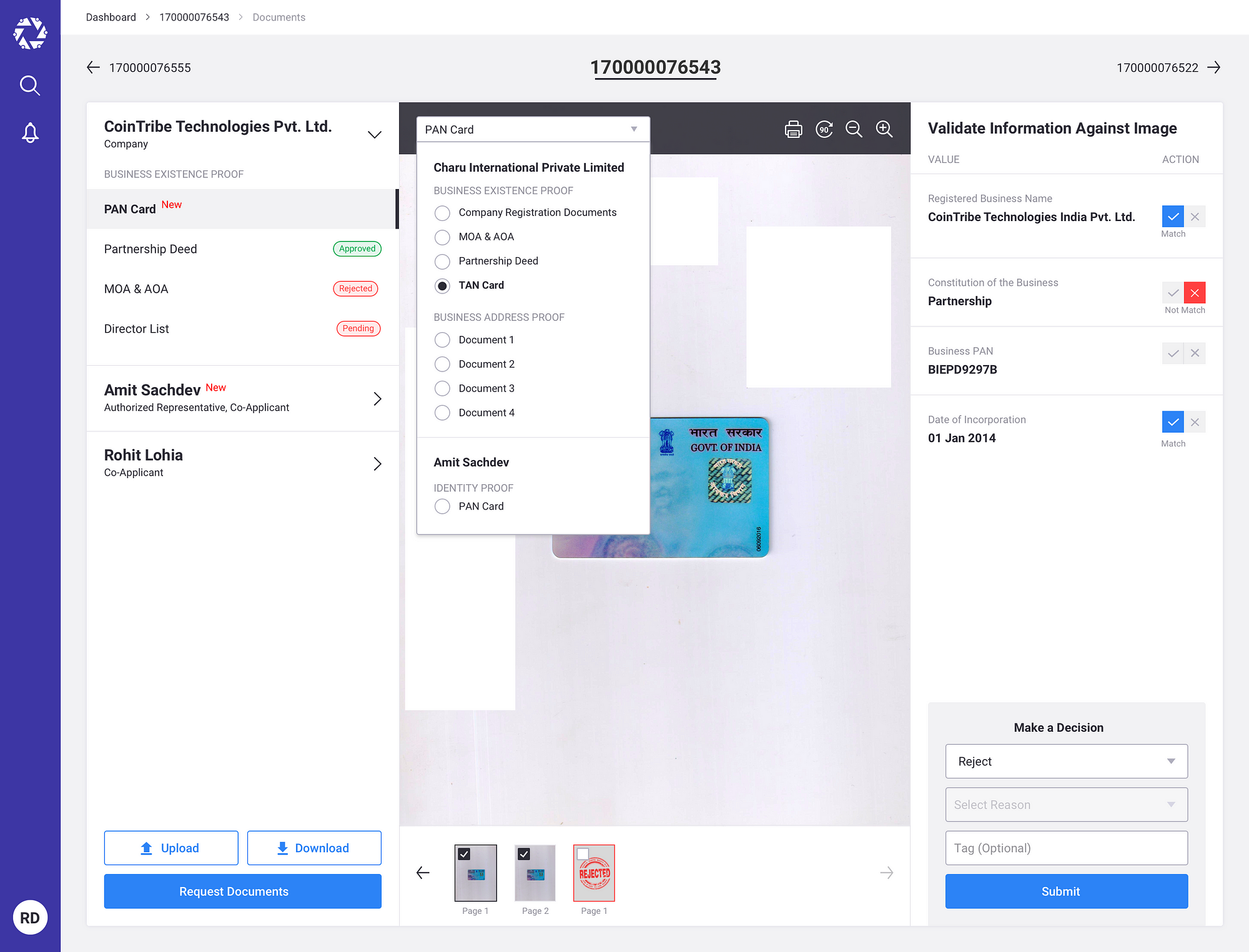Show next page thumbnails
This screenshot has height=952, width=1249.
click(886, 873)
